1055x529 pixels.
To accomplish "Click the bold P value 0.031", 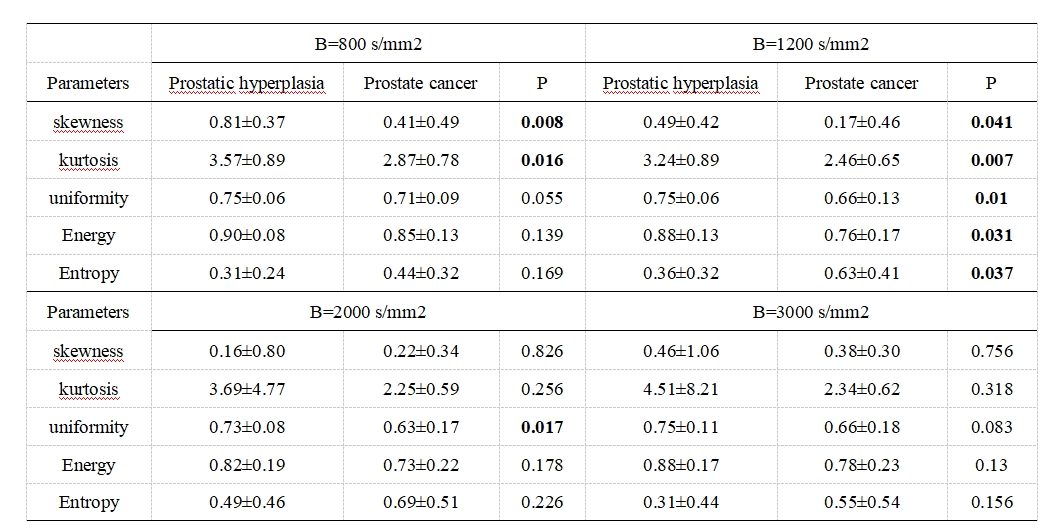I will coord(991,235).
